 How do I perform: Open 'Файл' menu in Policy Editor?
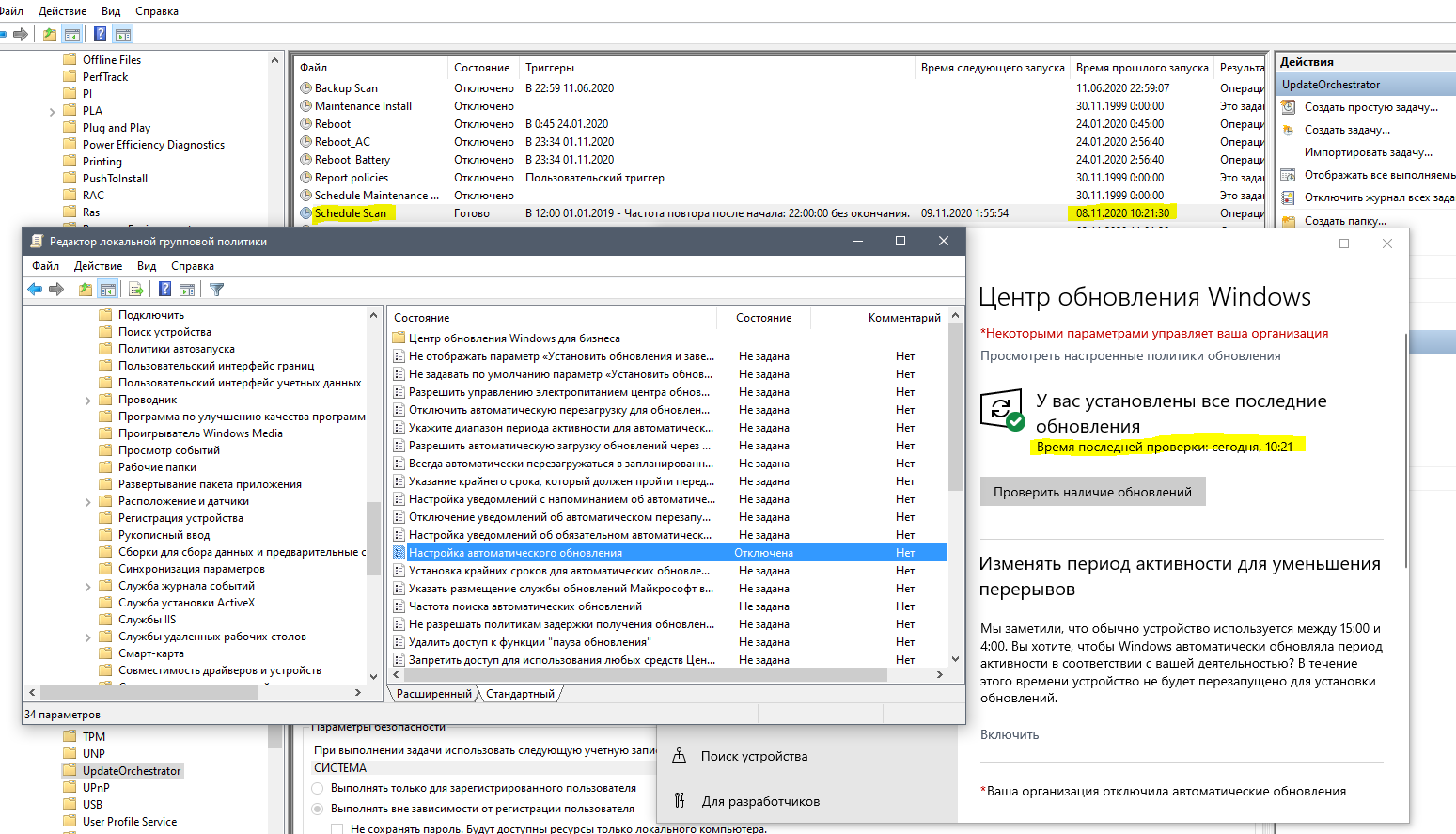point(45,266)
